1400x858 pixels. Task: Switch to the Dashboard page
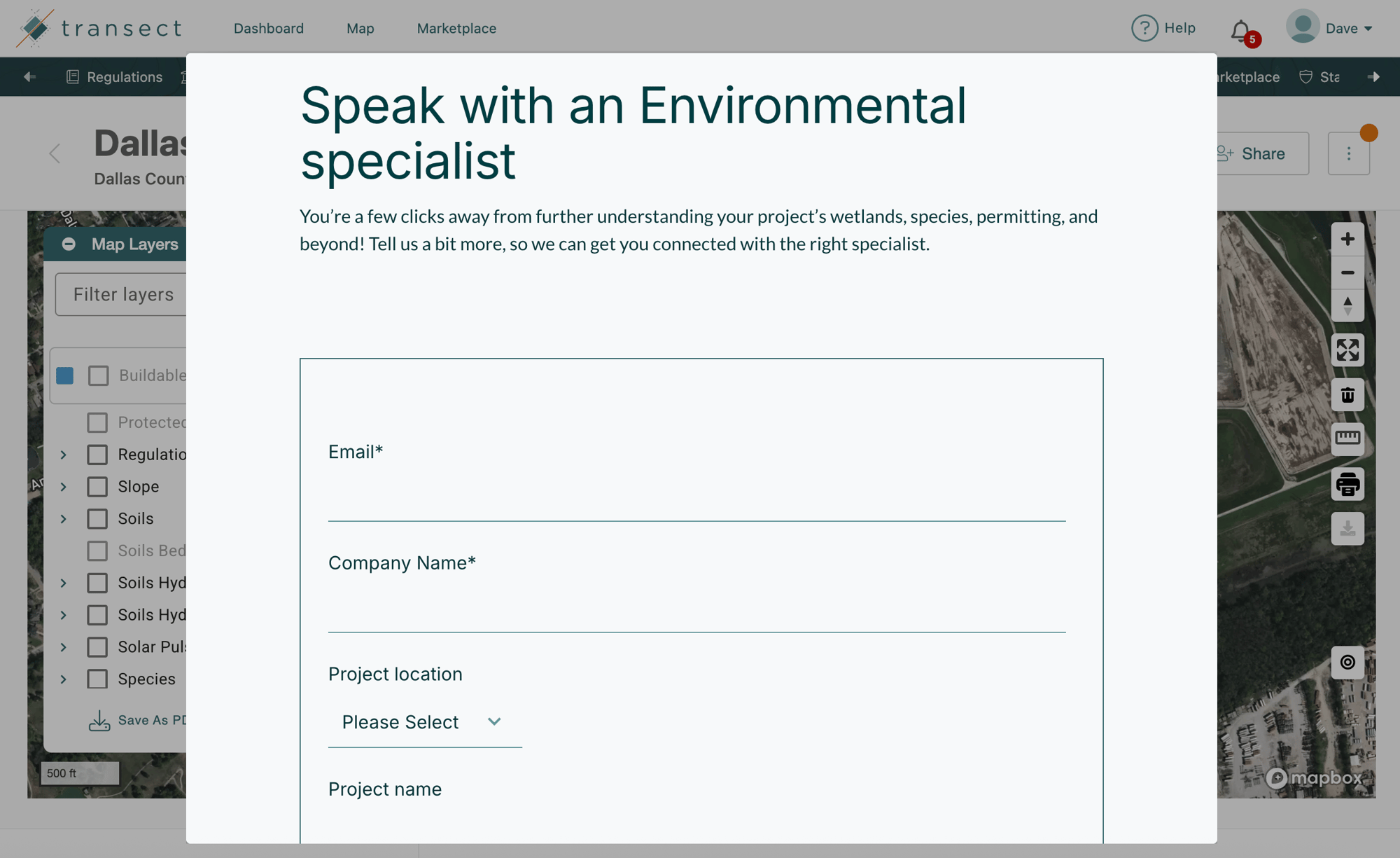pyautogui.click(x=269, y=28)
